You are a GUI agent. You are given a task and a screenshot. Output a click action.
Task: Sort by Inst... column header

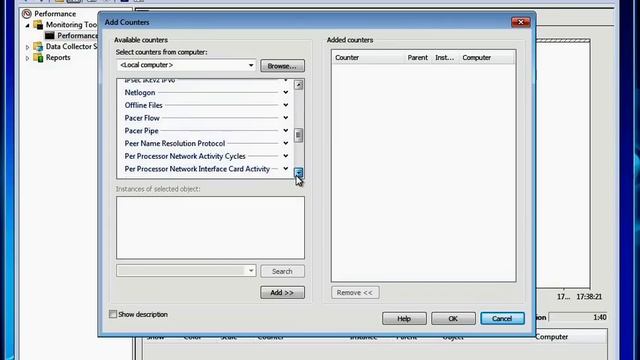[446, 58]
